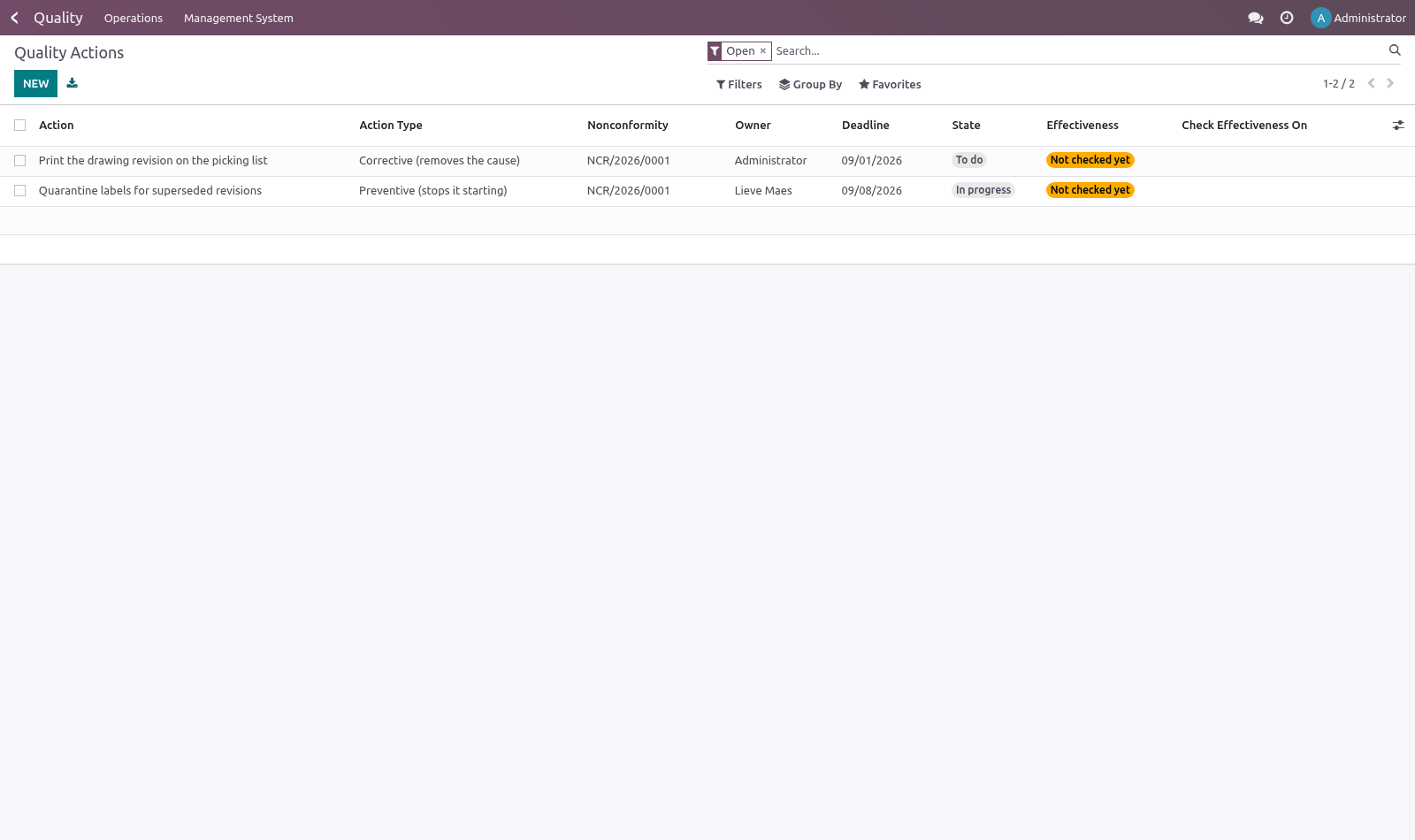Sort by Effectiveness column header
The width and height of the screenshot is (1415, 840).
1082,126
